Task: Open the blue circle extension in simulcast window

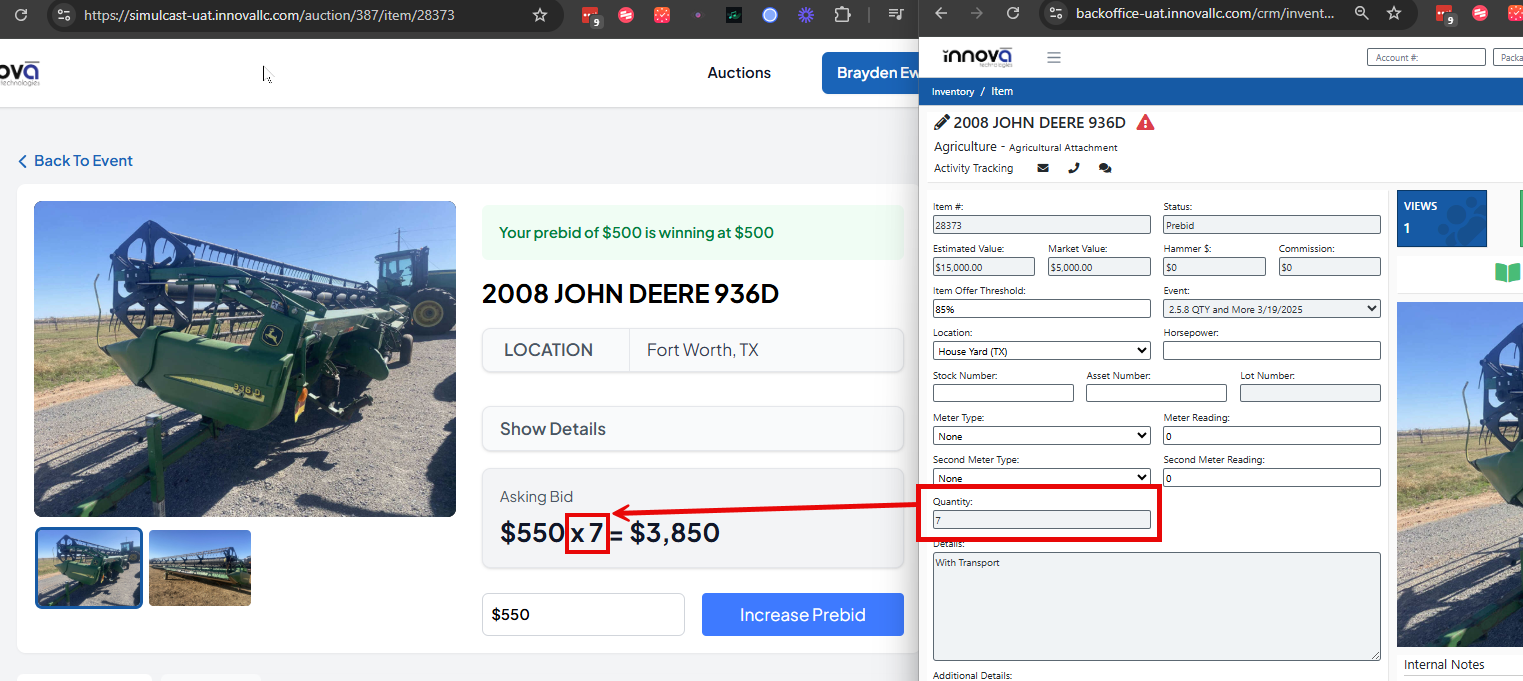Action: pyautogui.click(x=769, y=15)
